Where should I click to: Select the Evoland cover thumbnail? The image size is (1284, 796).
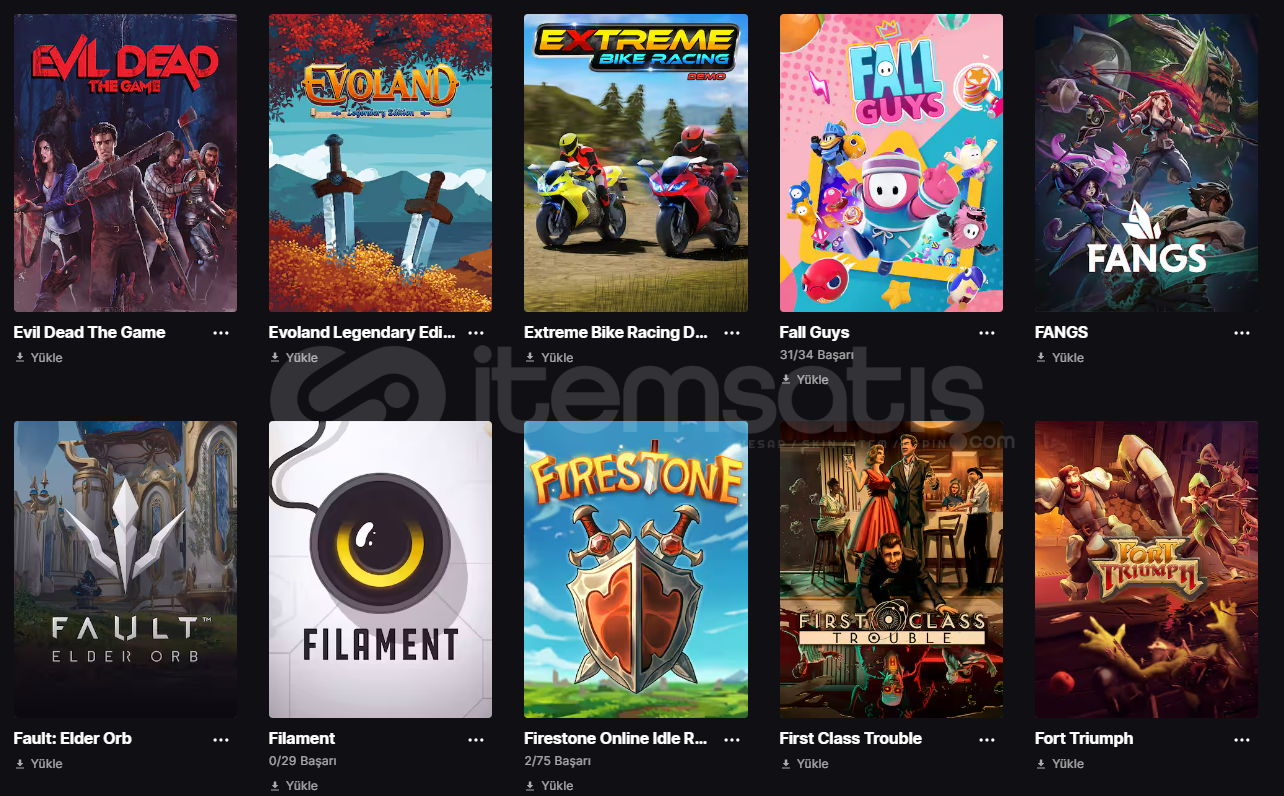click(x=380, y=163)
